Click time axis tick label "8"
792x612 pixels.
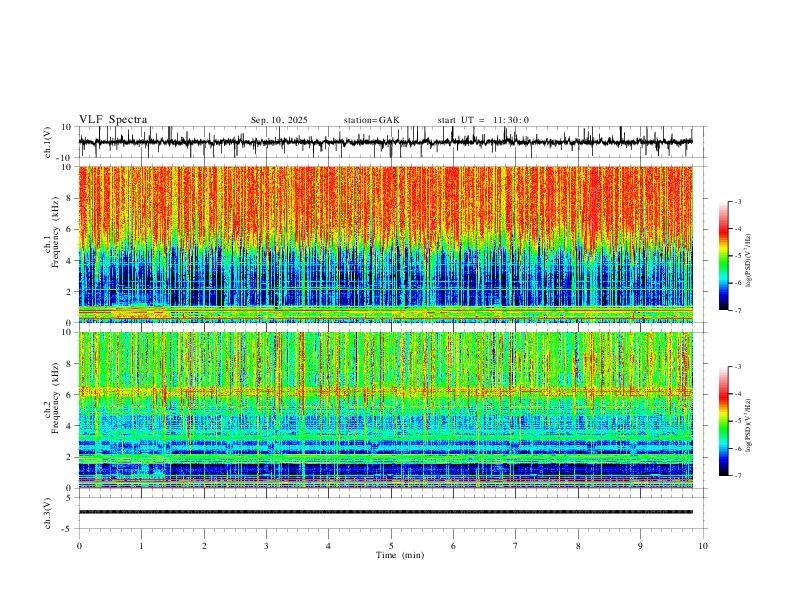click(x=578, y=546)
